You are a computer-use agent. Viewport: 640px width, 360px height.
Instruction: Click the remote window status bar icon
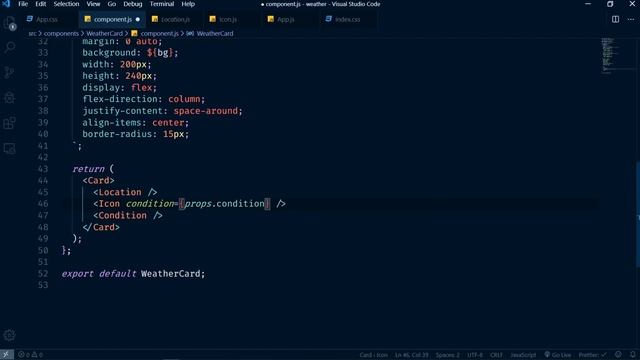[x=6, y=355]
